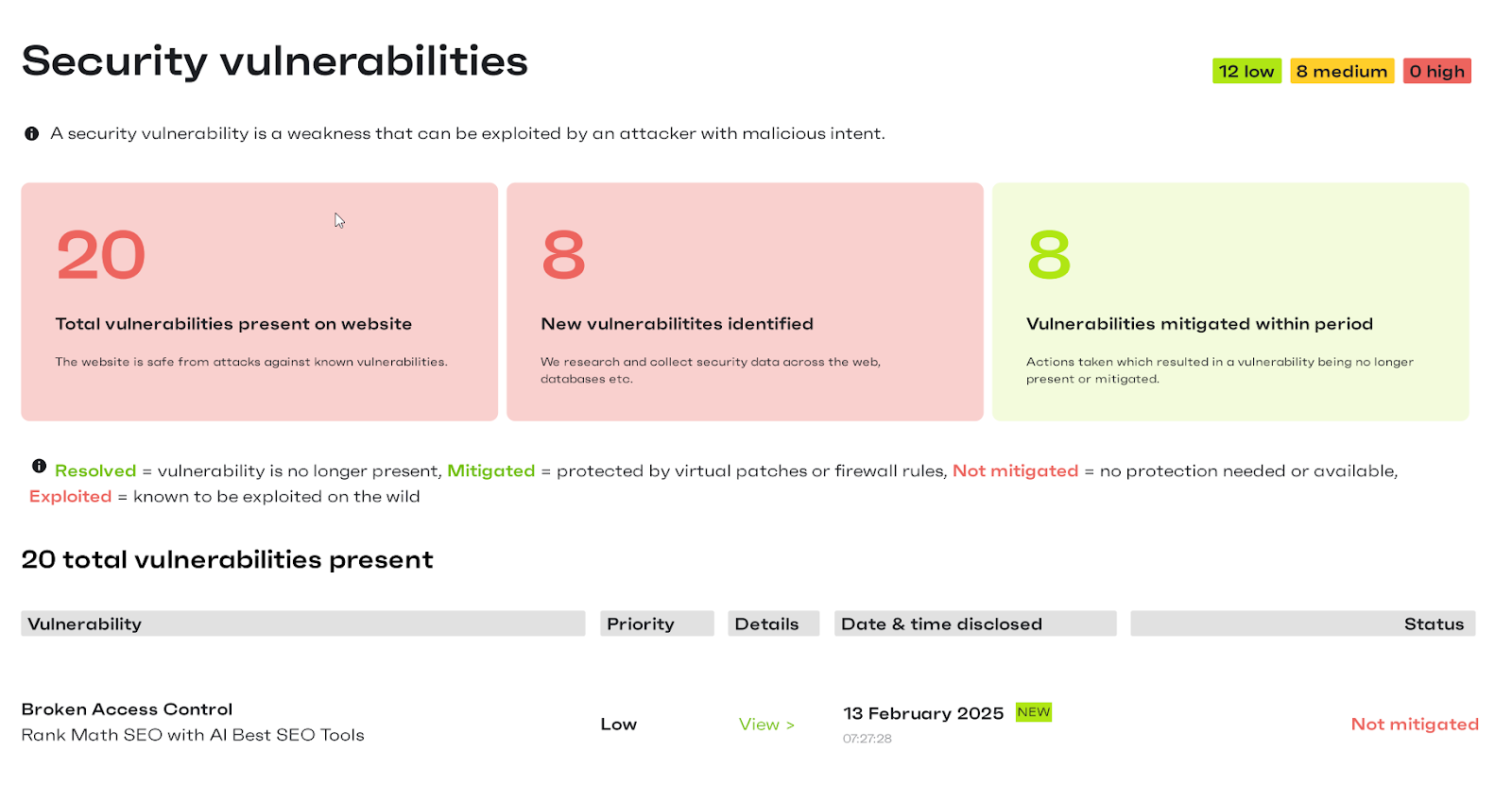Open View details link for Broken Access Control

point(765,725)
